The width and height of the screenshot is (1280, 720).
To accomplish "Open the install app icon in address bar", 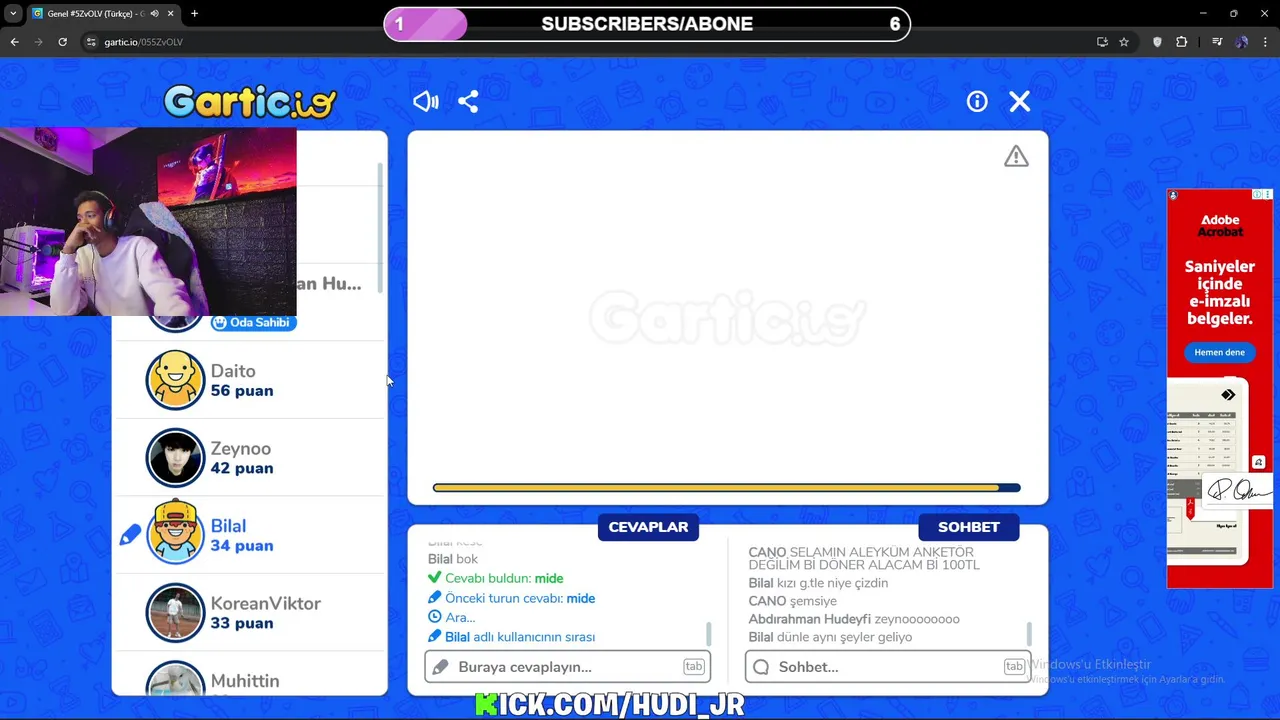I will click(x=1102, y=42).
